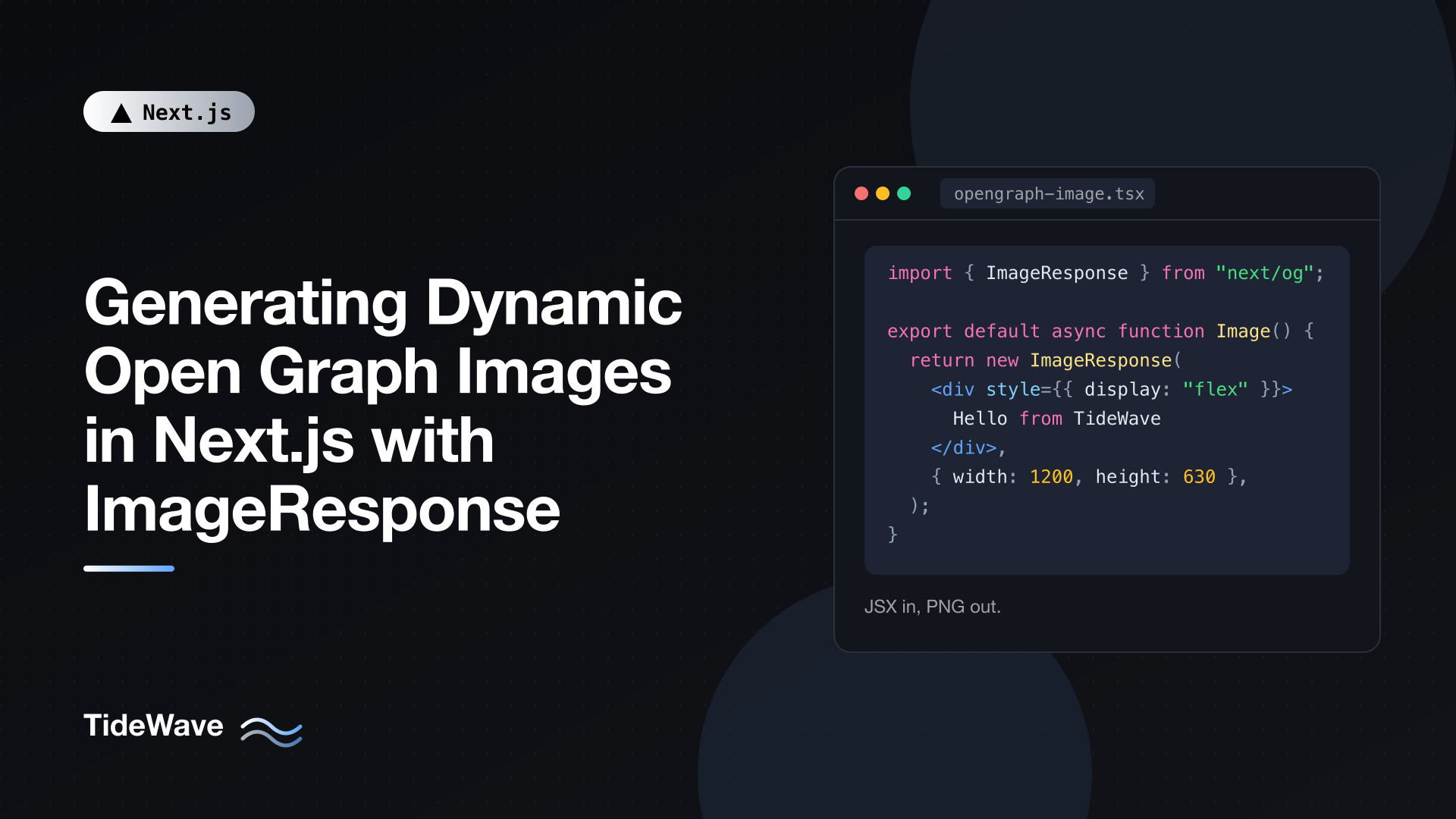Click the yellow window dot
1456x819 pixels.
(x=883, y=193)
